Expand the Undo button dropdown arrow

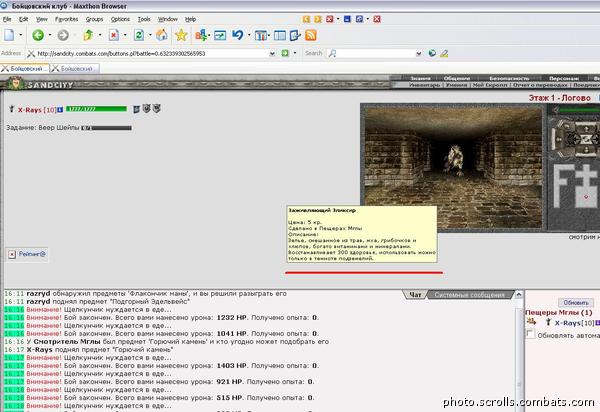pos(249,35)
